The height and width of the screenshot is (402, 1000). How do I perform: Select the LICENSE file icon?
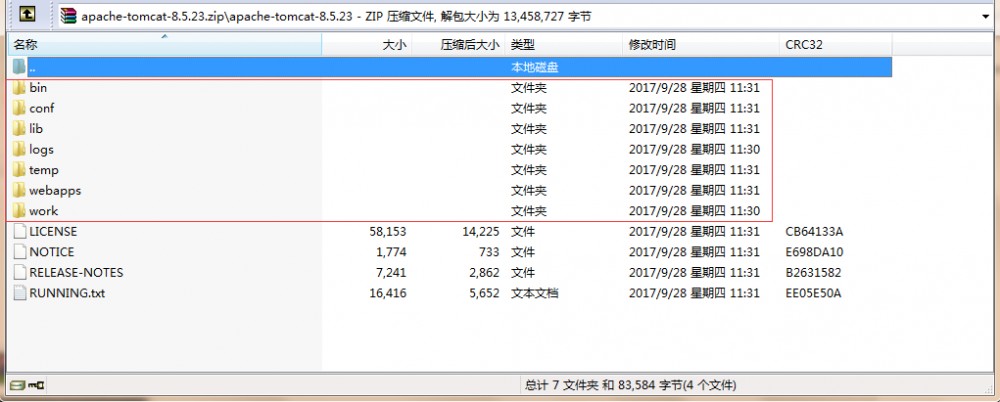coord(20,231)
